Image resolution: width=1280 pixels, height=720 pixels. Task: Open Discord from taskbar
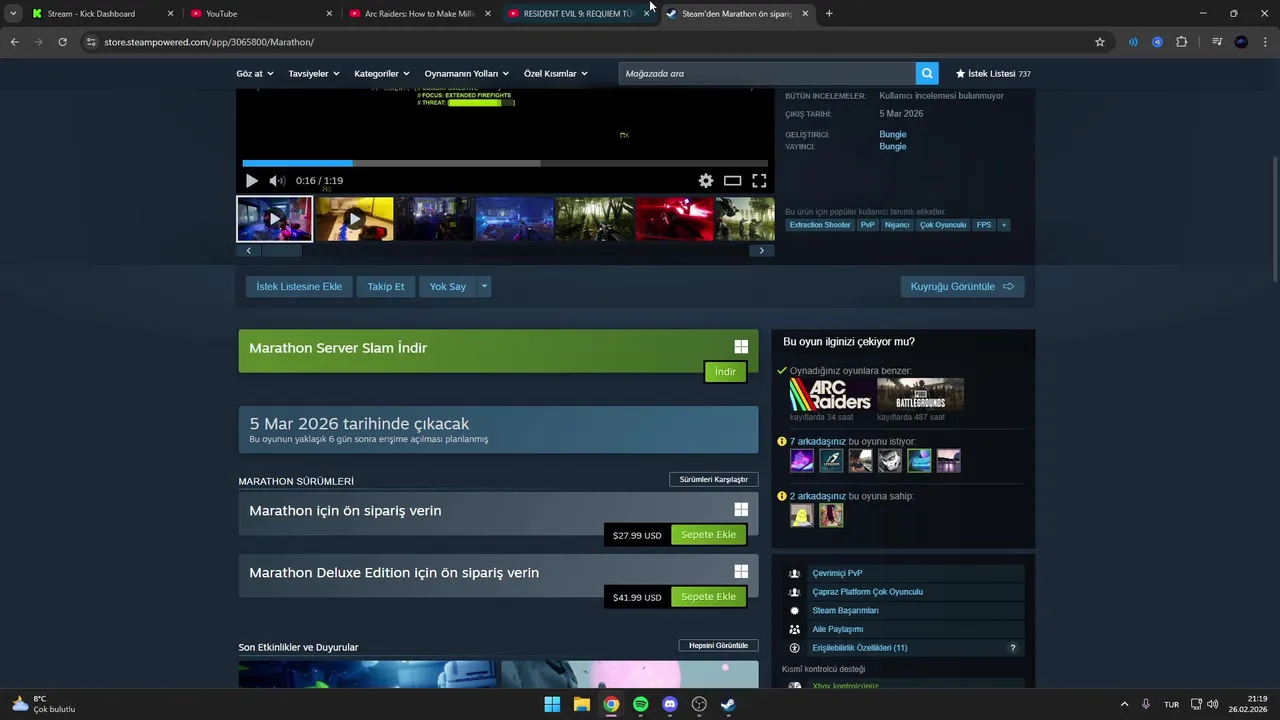[670, 704]
